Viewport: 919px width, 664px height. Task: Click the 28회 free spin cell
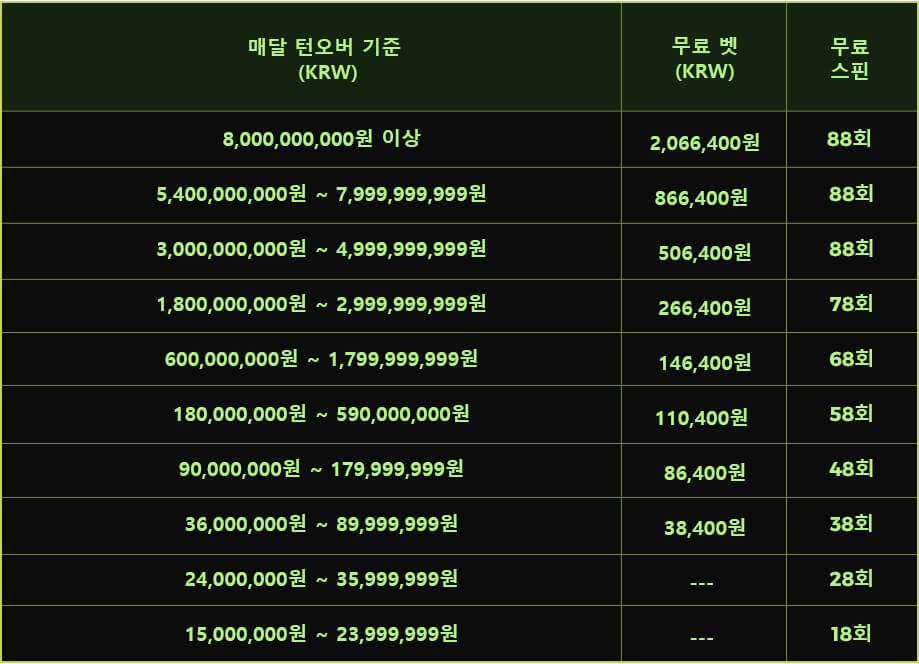pos(851,579)
